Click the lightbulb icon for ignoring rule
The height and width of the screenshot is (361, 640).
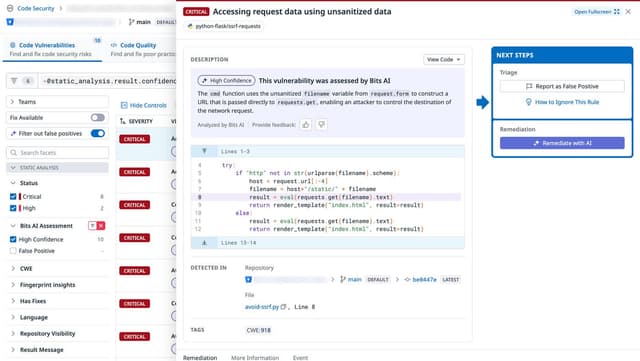click(x=529, y=102)
